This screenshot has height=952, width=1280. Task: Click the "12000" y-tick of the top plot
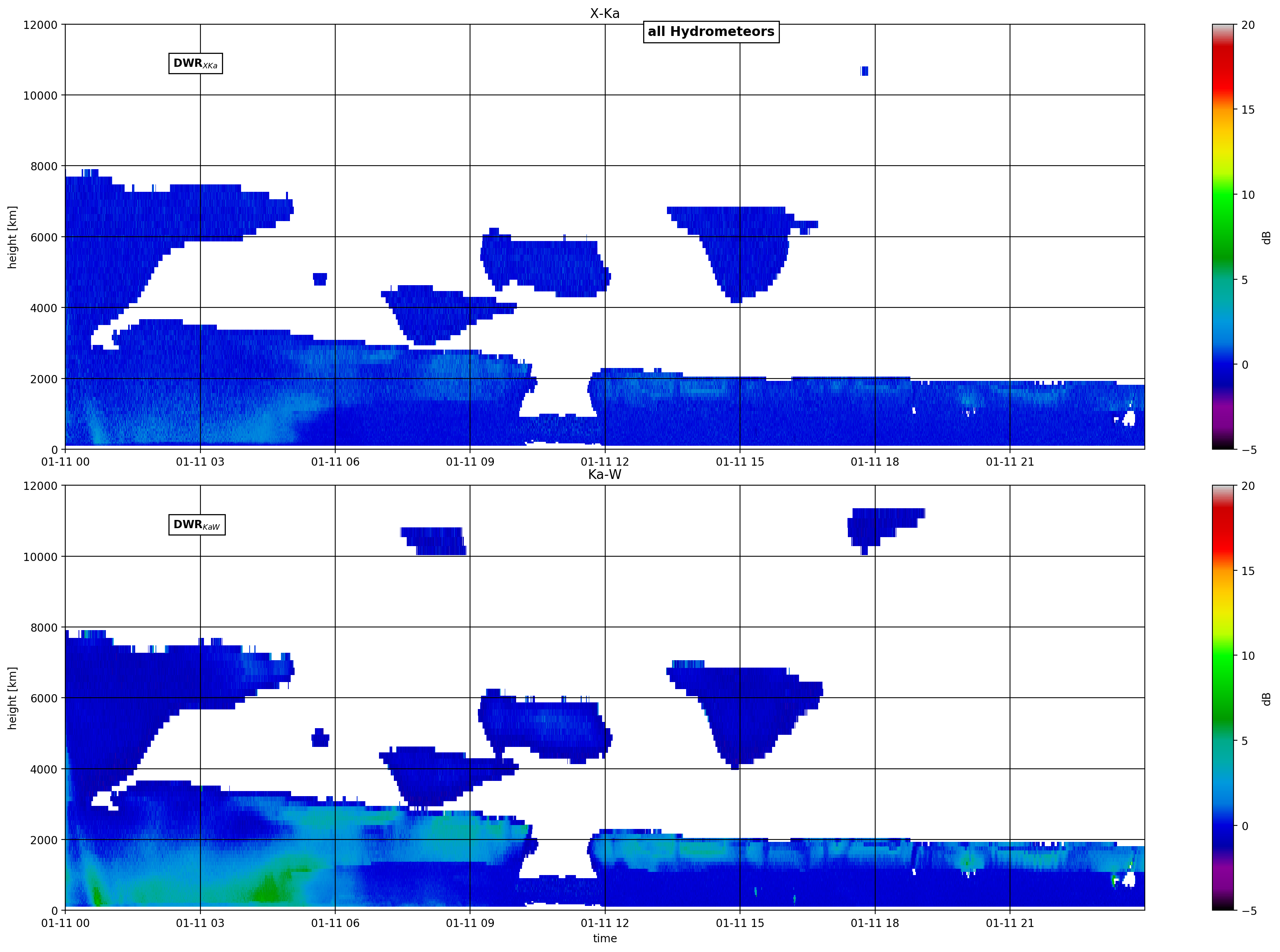(x=40, y=25)
